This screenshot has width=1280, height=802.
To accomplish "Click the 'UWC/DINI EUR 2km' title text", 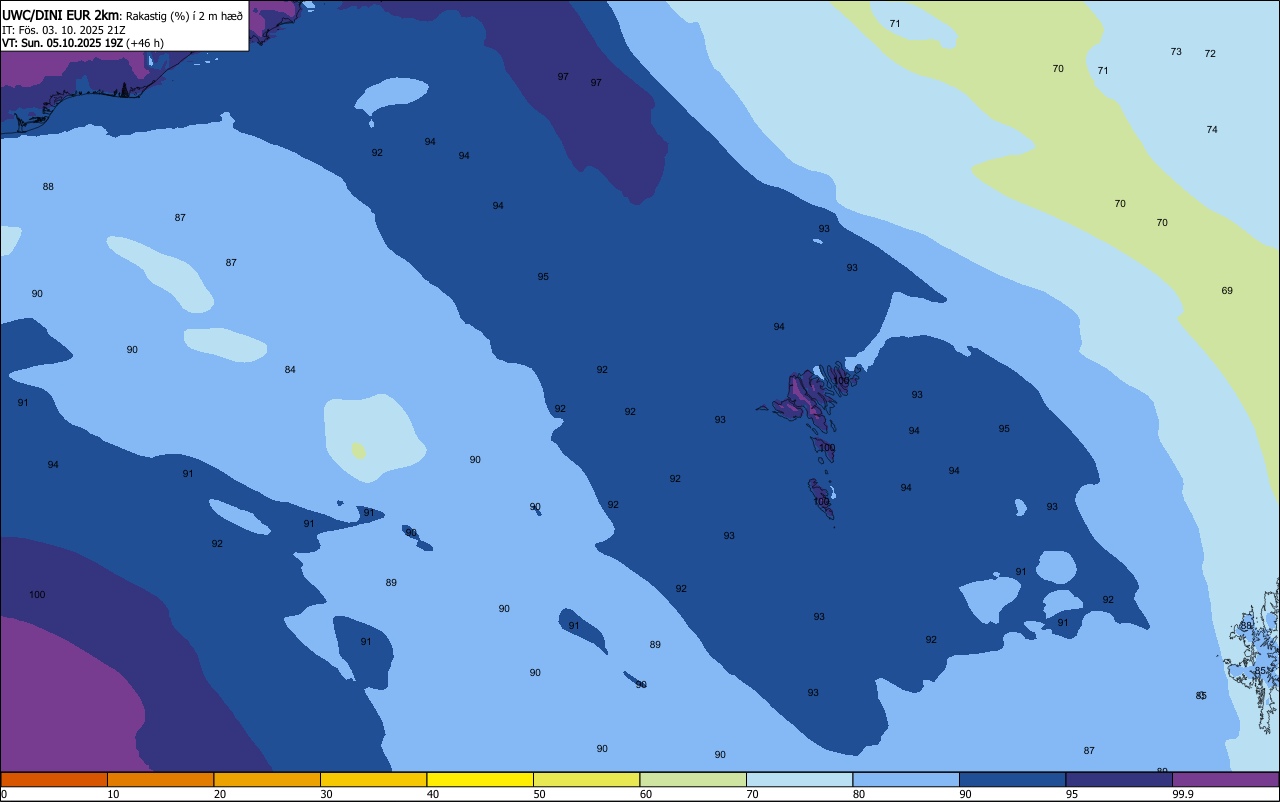I will pyautogui.click(x=60, y=15).
